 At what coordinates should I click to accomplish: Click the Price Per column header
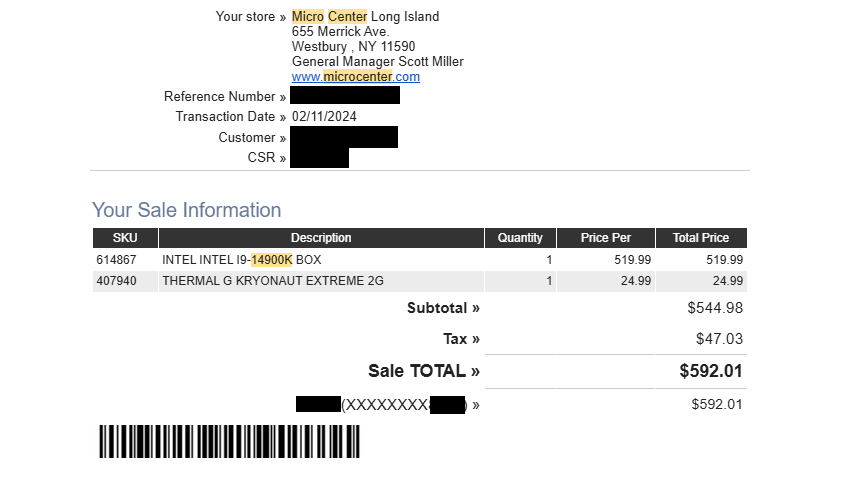[606, 238]
